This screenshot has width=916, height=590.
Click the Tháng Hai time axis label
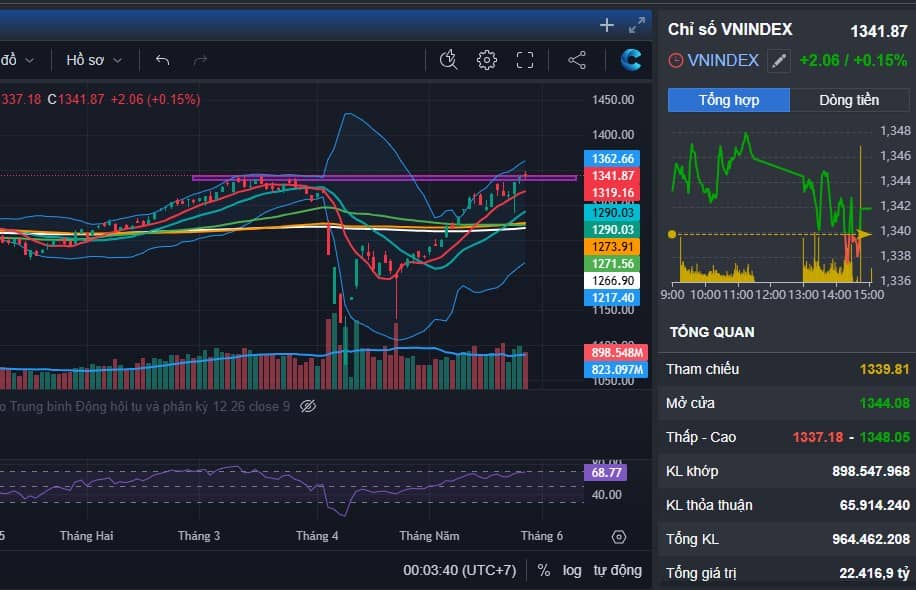coord(86,536)
